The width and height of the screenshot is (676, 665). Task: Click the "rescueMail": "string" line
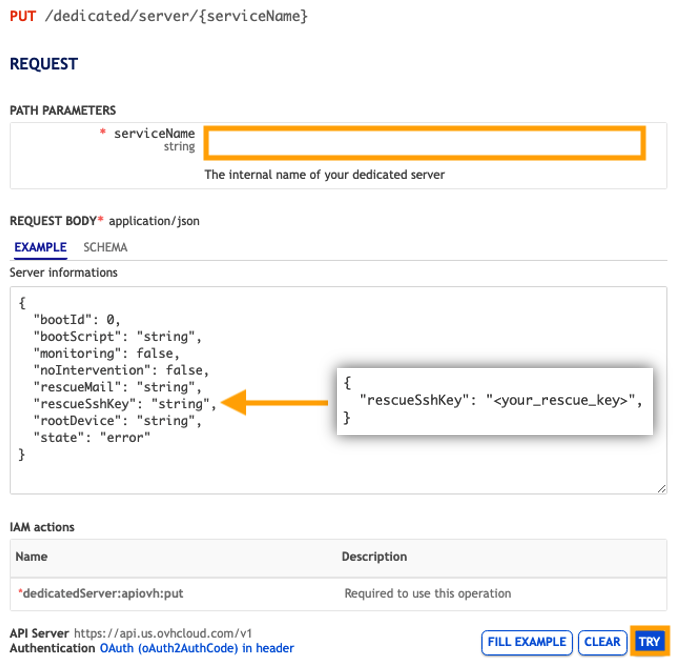click(x=117, y=387)
